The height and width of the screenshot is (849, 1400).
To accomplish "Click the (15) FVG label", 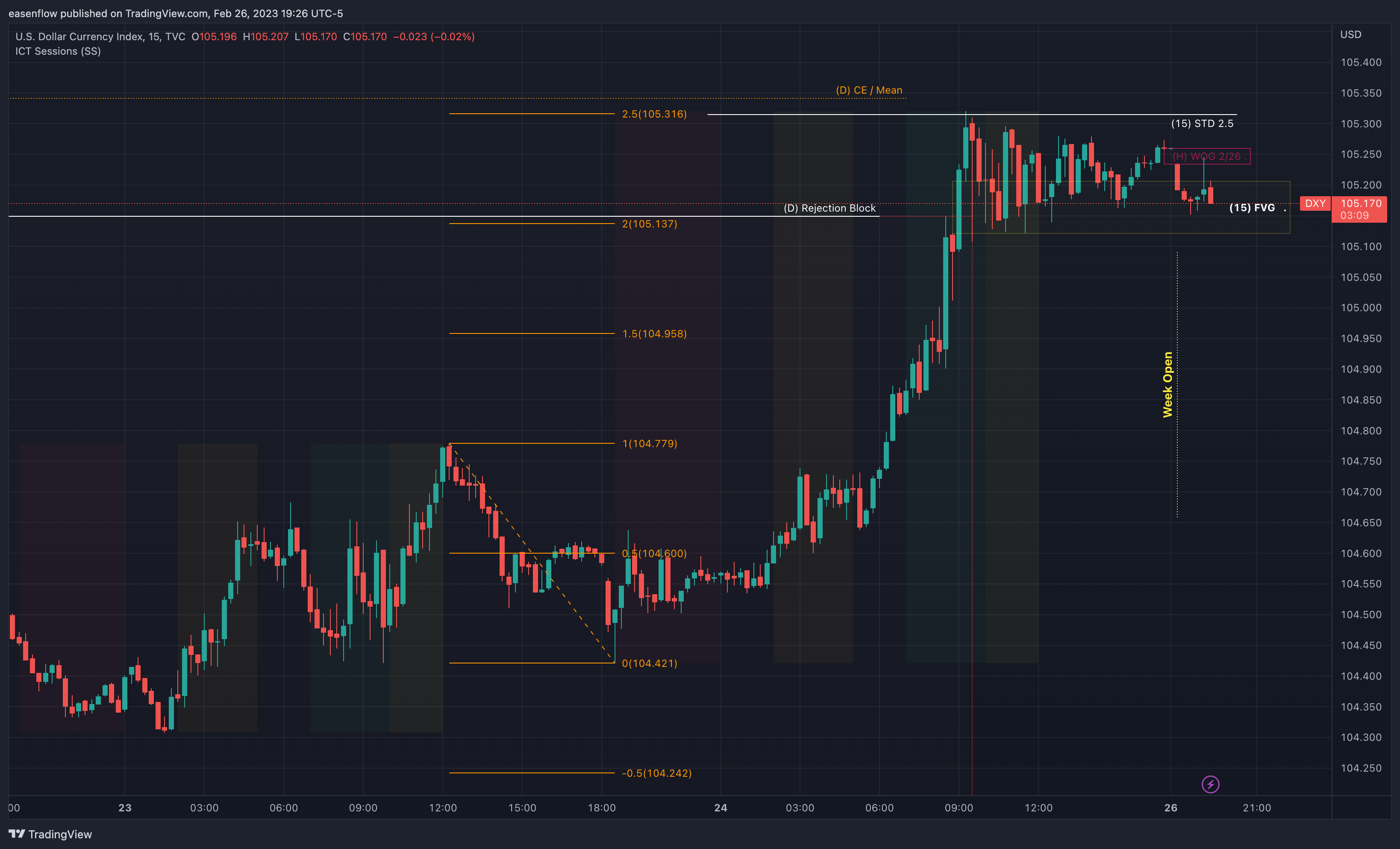I will pos(1252,207).
